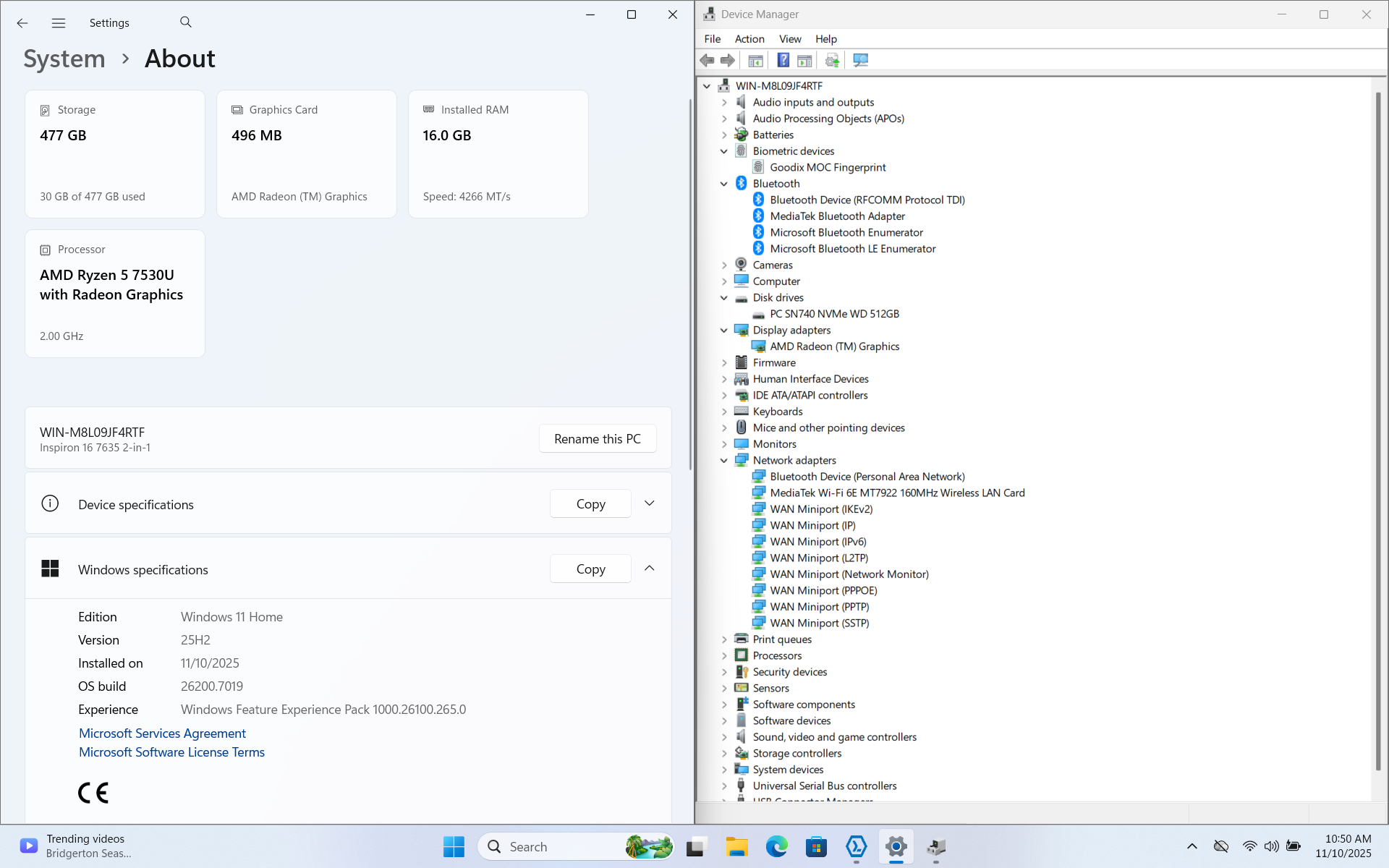Collapse the Windows specifications section

click(x=649, y=569)
